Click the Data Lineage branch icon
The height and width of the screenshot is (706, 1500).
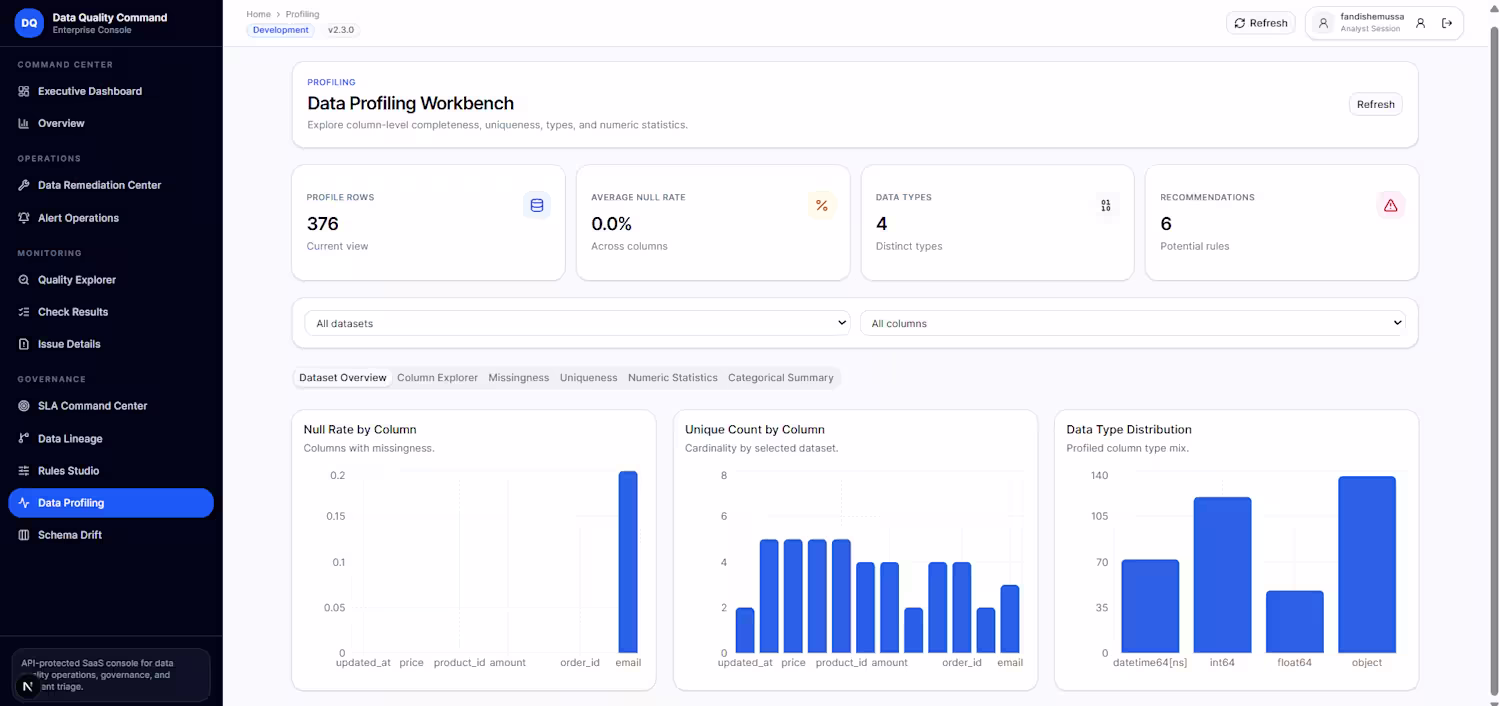click(24, 439)
